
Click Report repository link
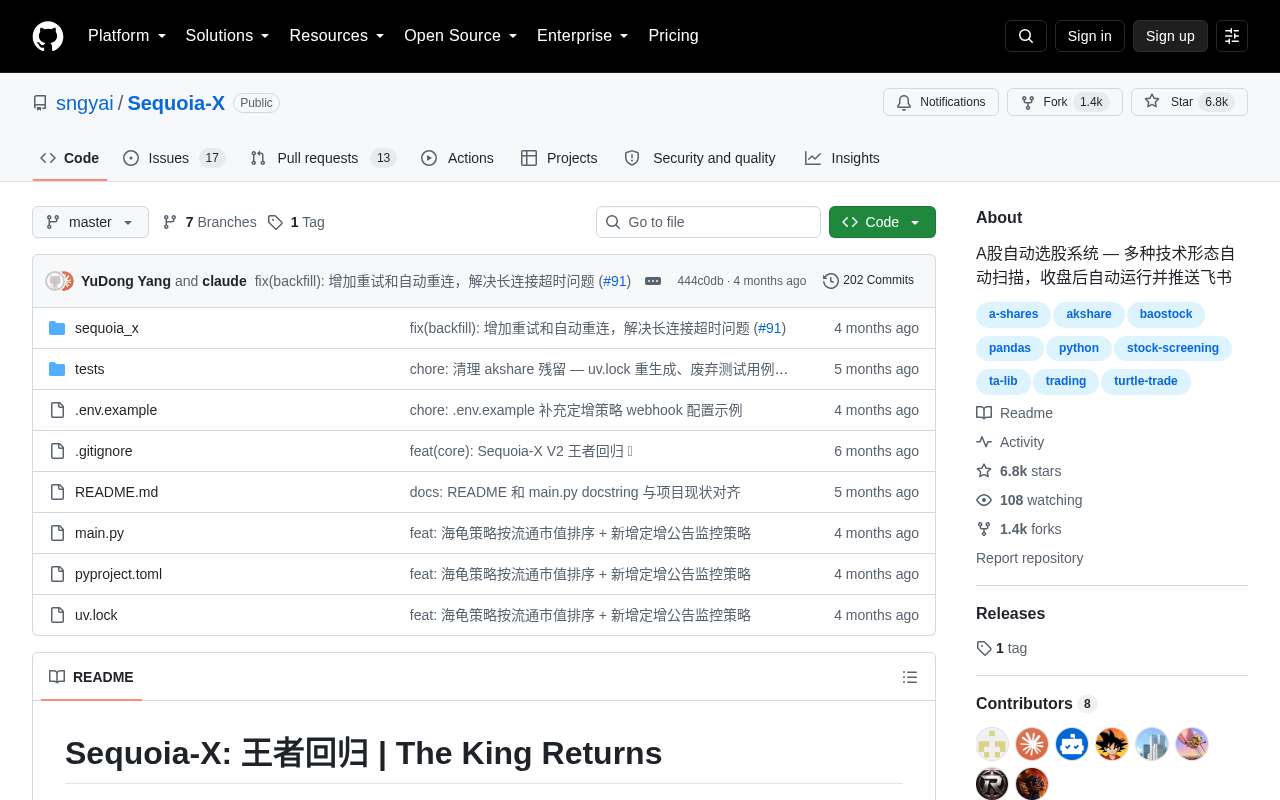pyautogui.click(x=1029, y=558)
